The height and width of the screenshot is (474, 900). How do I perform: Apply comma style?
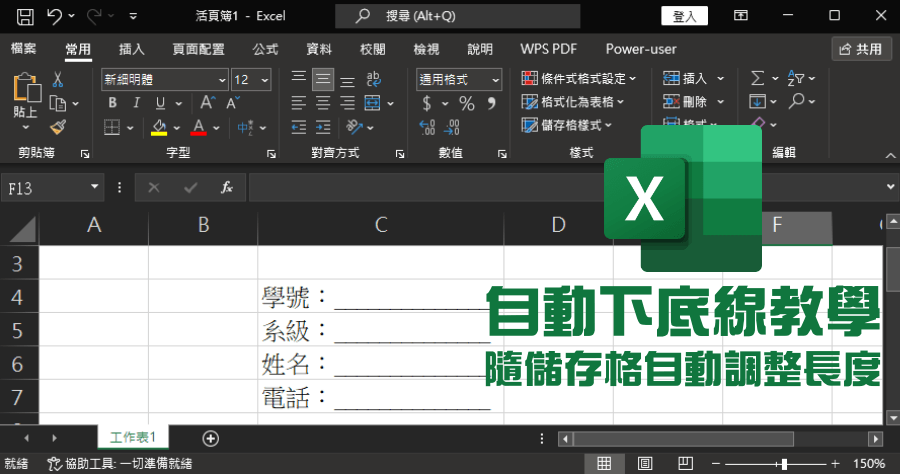pyautogui.click(x=491, y=103)
